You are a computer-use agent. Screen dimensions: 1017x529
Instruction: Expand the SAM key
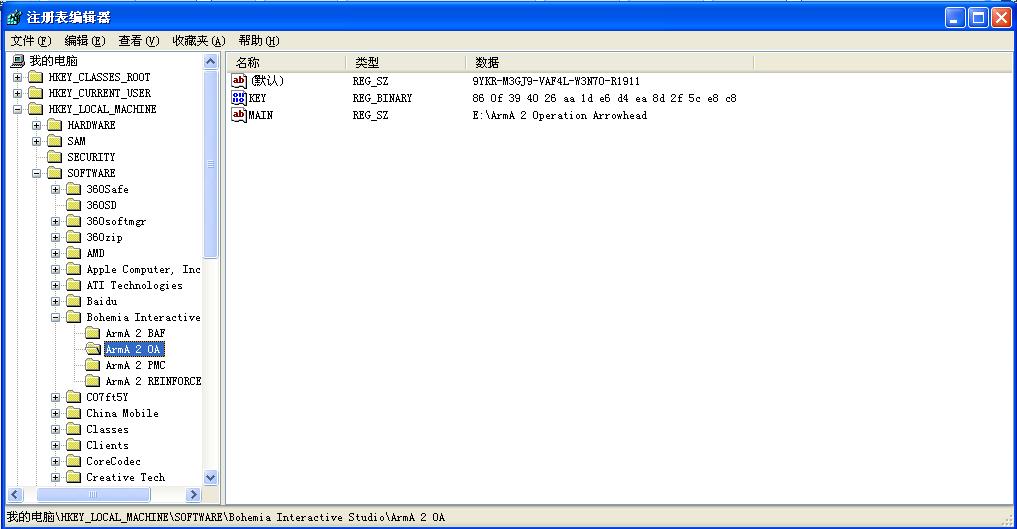36,141
